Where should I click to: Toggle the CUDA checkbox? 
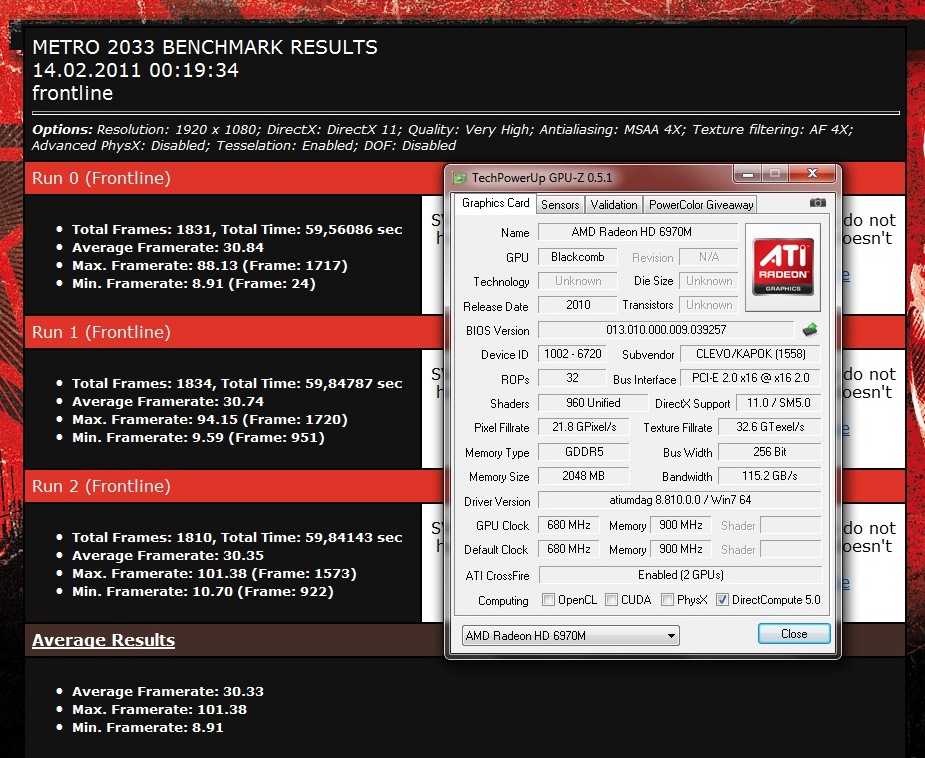click(x=611, y=600)
